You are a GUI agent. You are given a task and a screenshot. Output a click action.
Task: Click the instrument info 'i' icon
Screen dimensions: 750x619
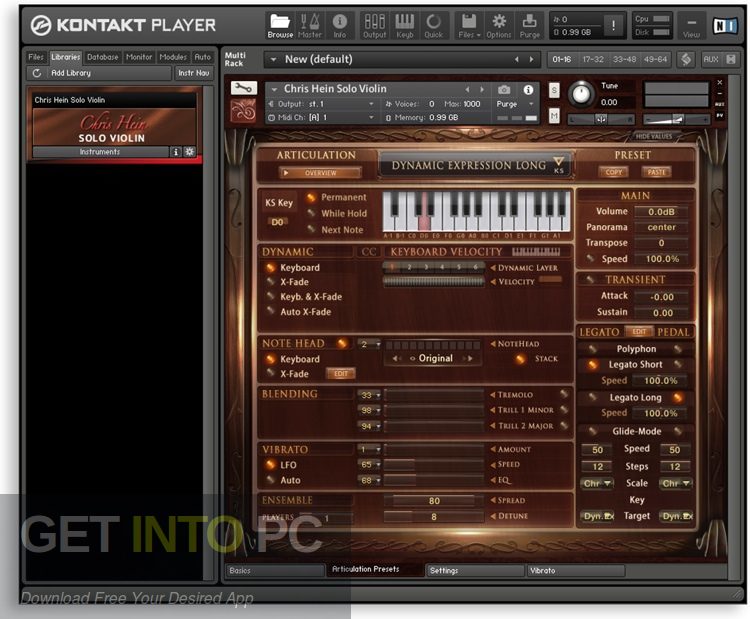[528, 89]
